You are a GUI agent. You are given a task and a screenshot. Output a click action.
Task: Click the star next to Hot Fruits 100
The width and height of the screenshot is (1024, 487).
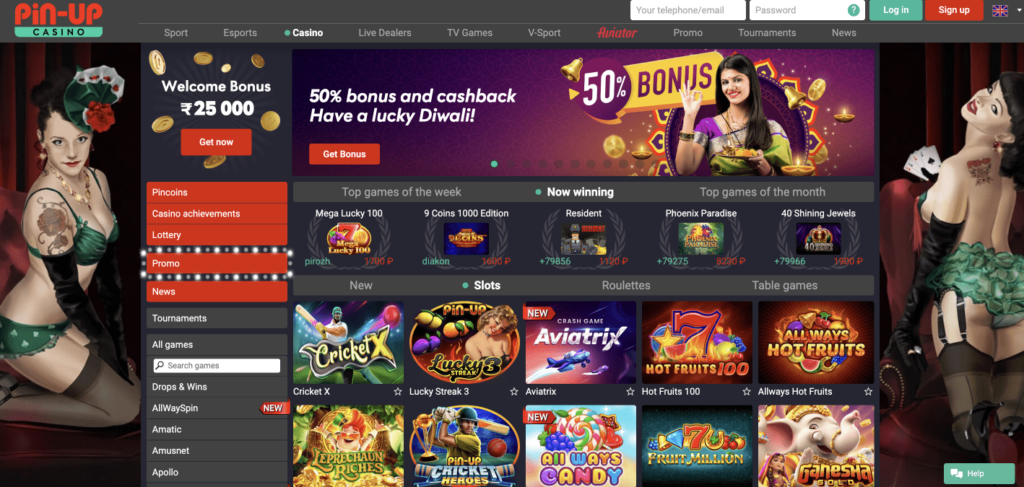point(746,392)
